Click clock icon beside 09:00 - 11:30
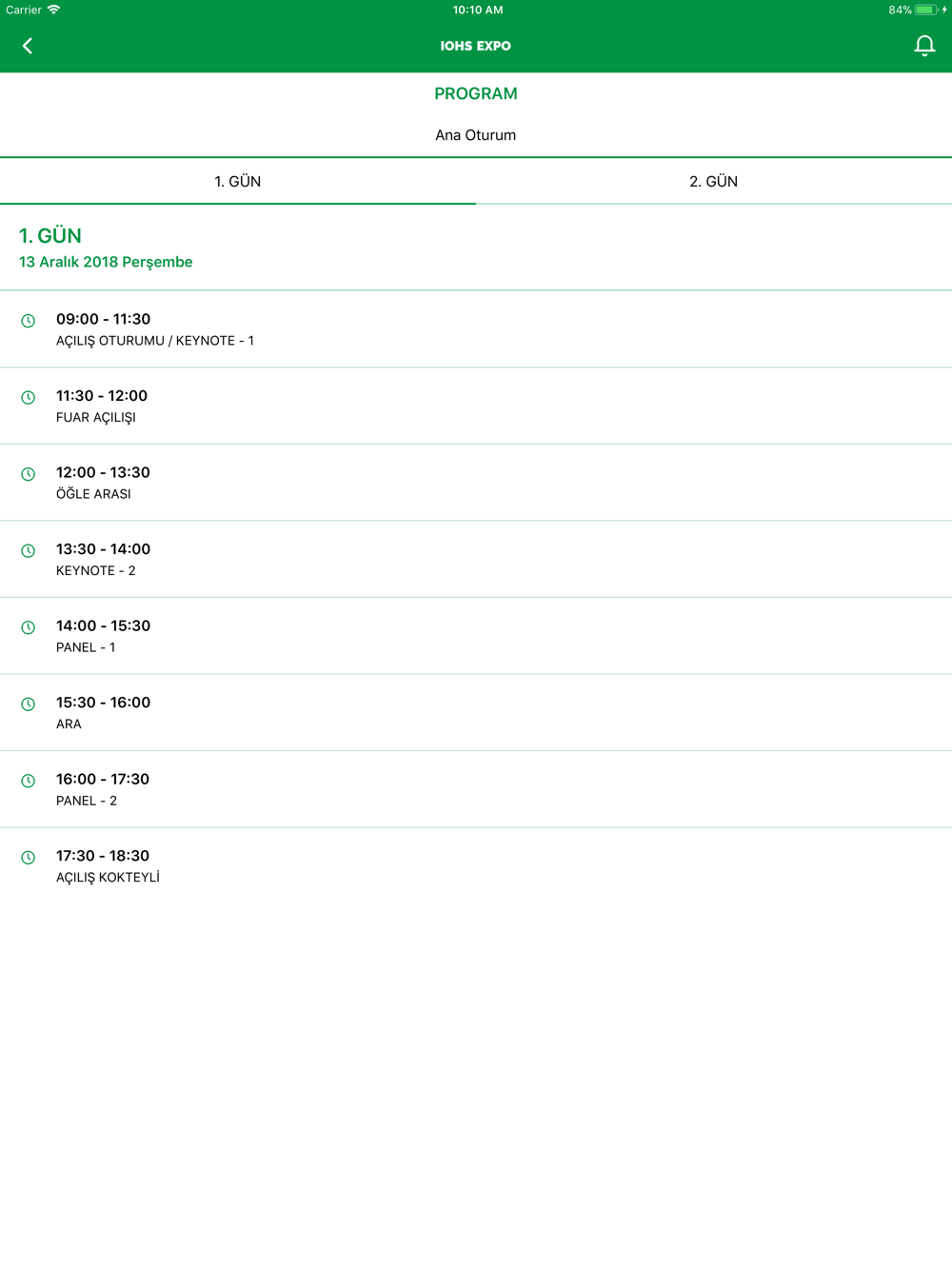Viewport: 952px width, 1270px height. [29, 321]
